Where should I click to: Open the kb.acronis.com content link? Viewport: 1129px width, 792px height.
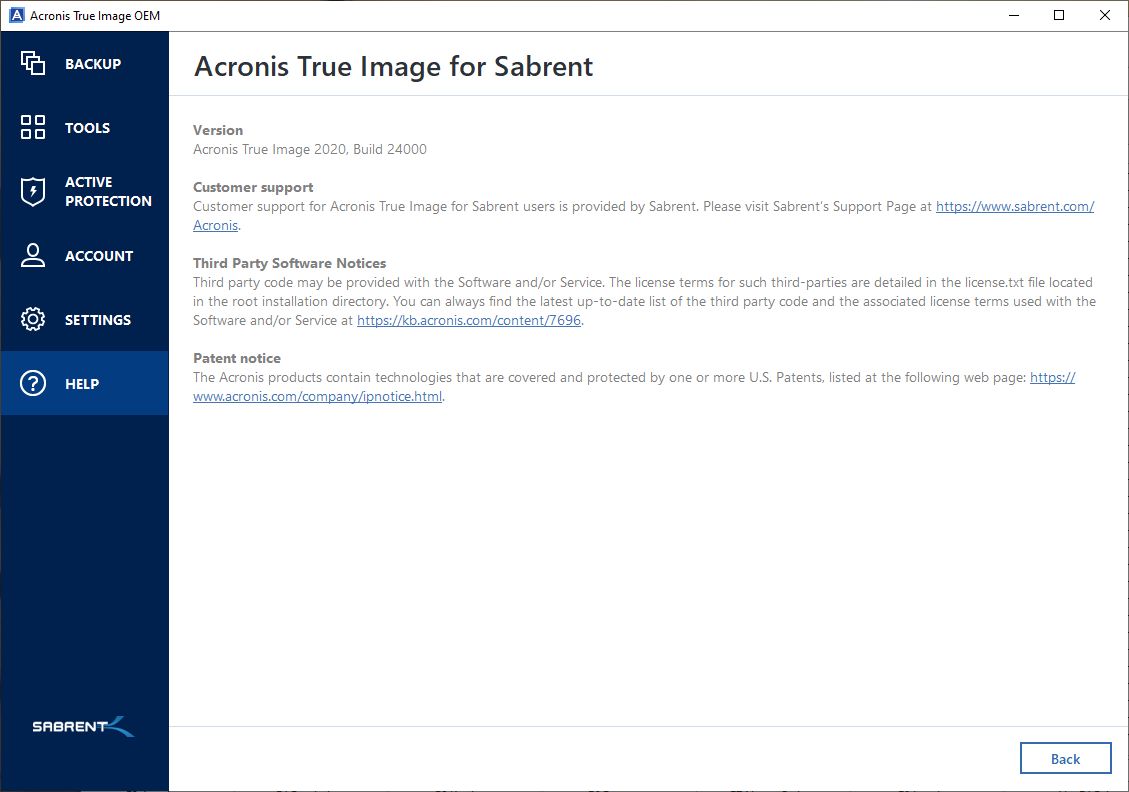point(469,321)
